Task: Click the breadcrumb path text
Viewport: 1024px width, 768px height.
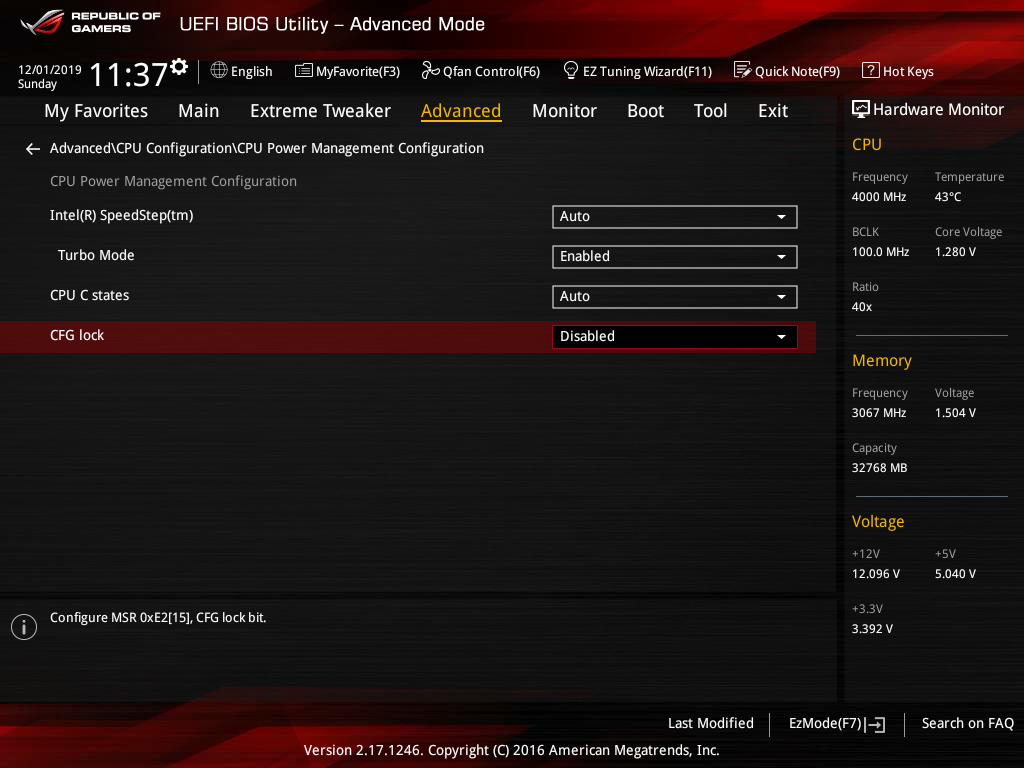Action: pyautogui.click(x=266, y=148)
